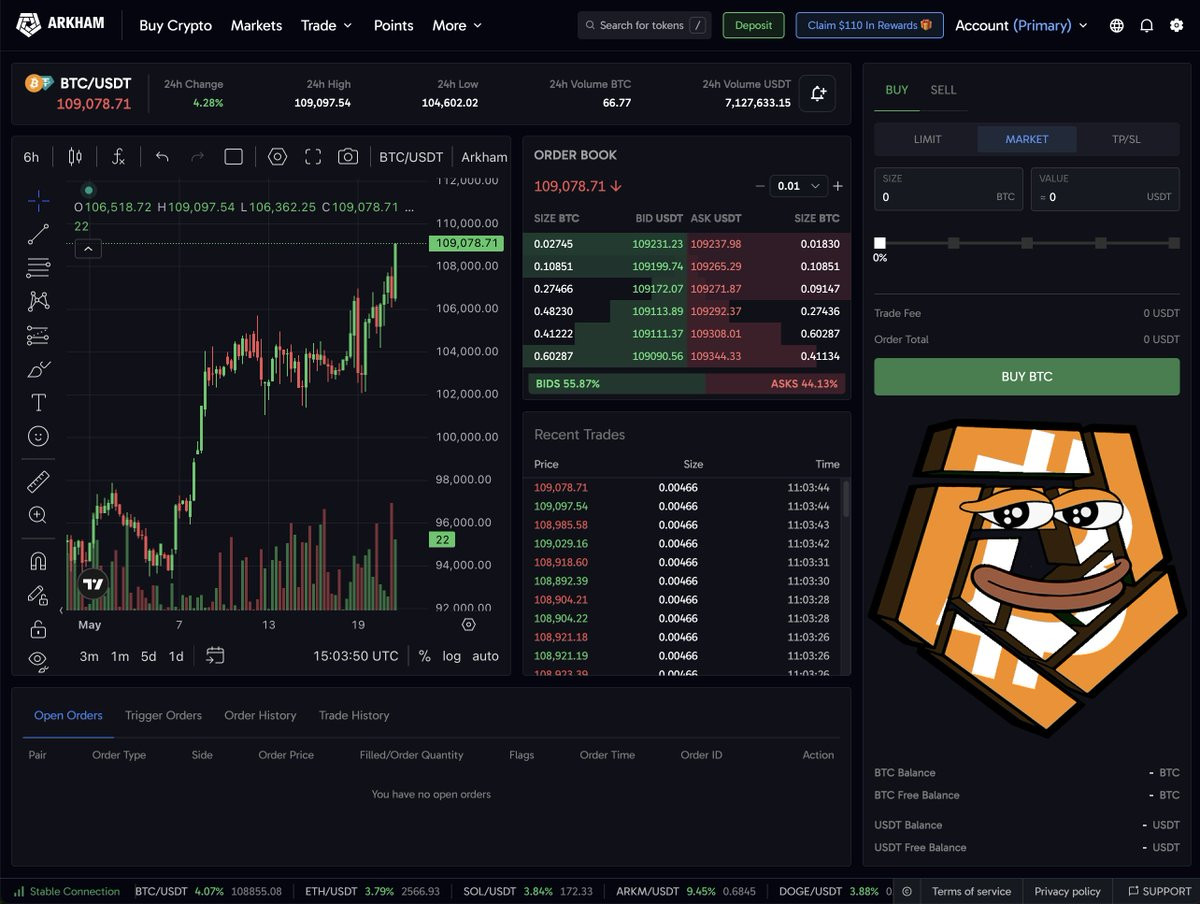The height and width of the screenshot is (904, 1200).
Task: Toggle fullscreen chart mode
Action: 313,157
